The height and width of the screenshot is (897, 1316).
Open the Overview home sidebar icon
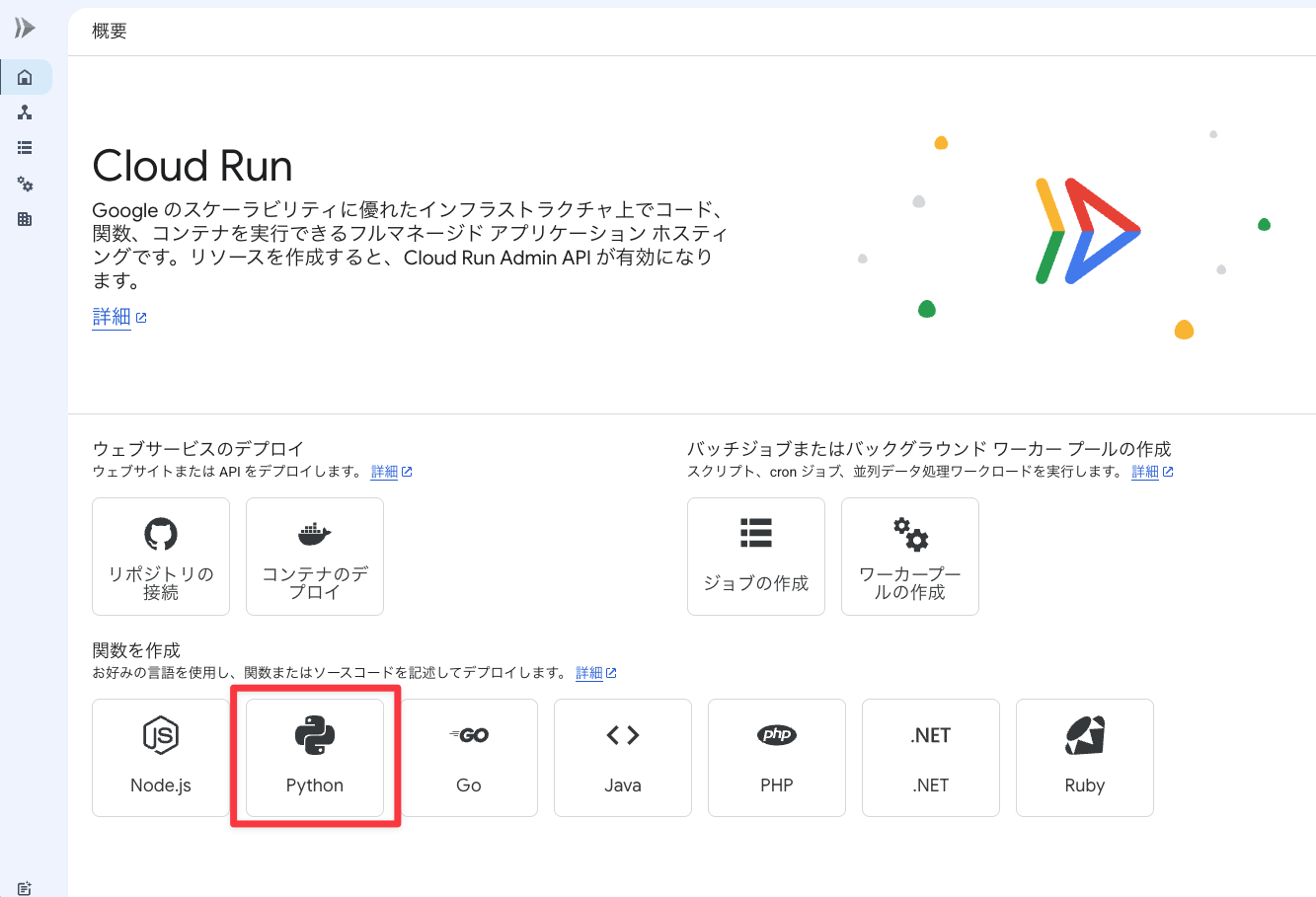[26, 77]
